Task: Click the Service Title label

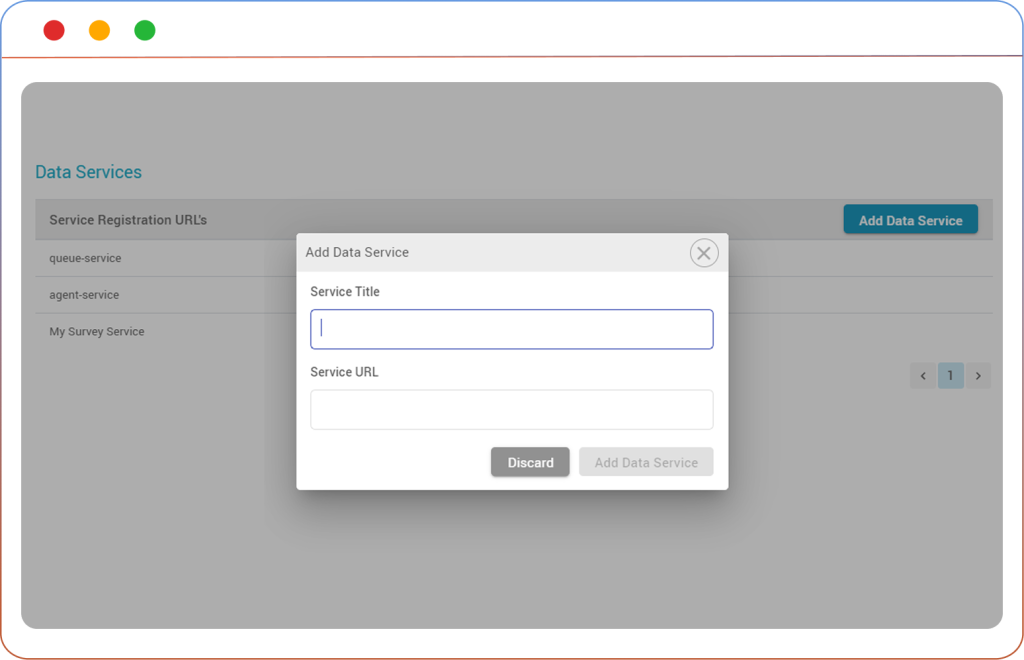Action: [345, 292]
